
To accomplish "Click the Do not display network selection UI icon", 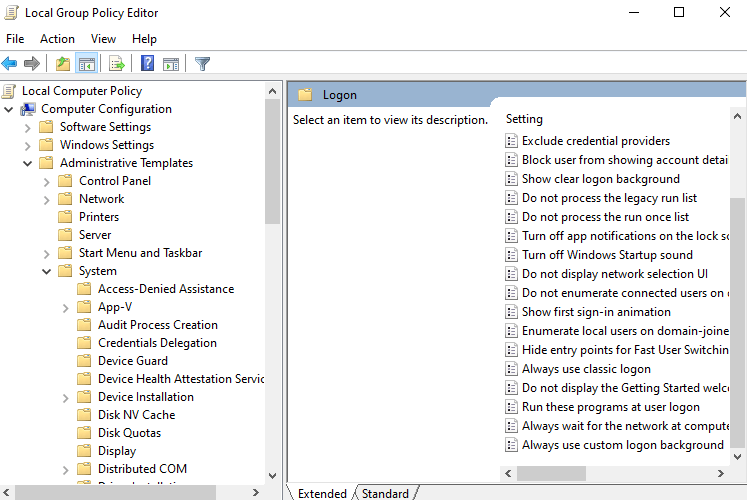I will coord(511,274).
